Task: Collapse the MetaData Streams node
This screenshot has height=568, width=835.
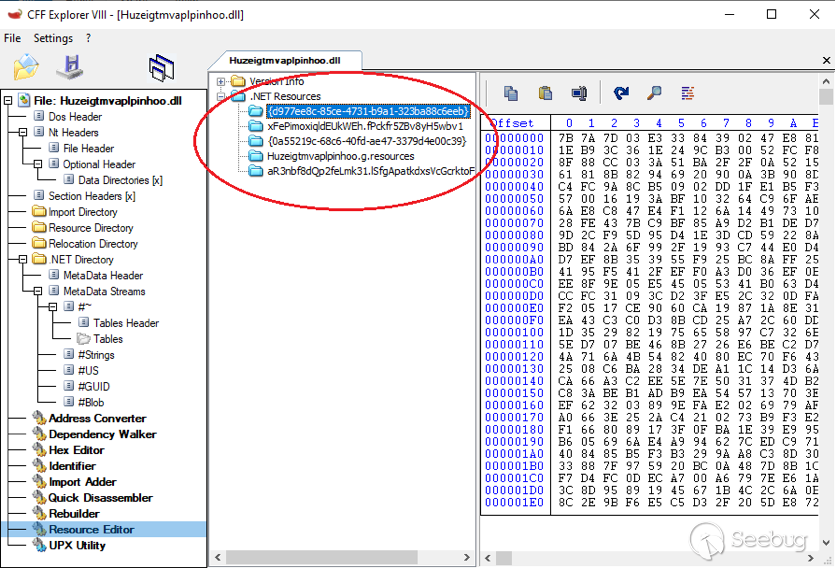Action: 38,291
